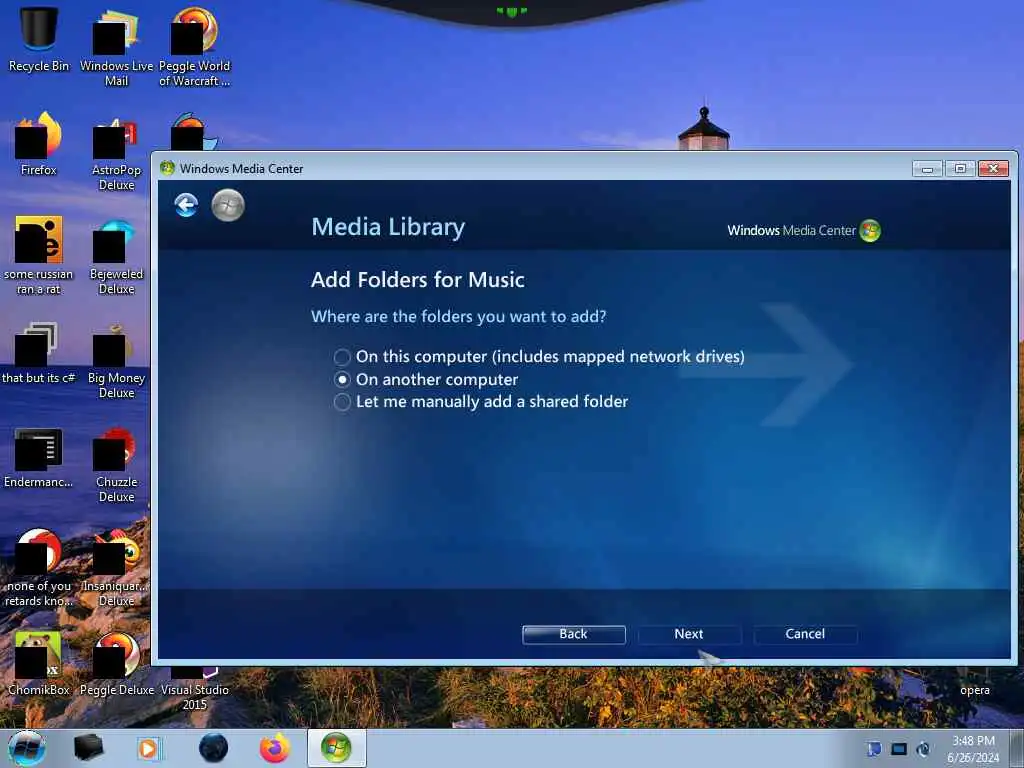Viewport: 1024px width, 768px height.
Task: Open Visual Studio 2015 desktop shortcut
Action: pos(194,689)
